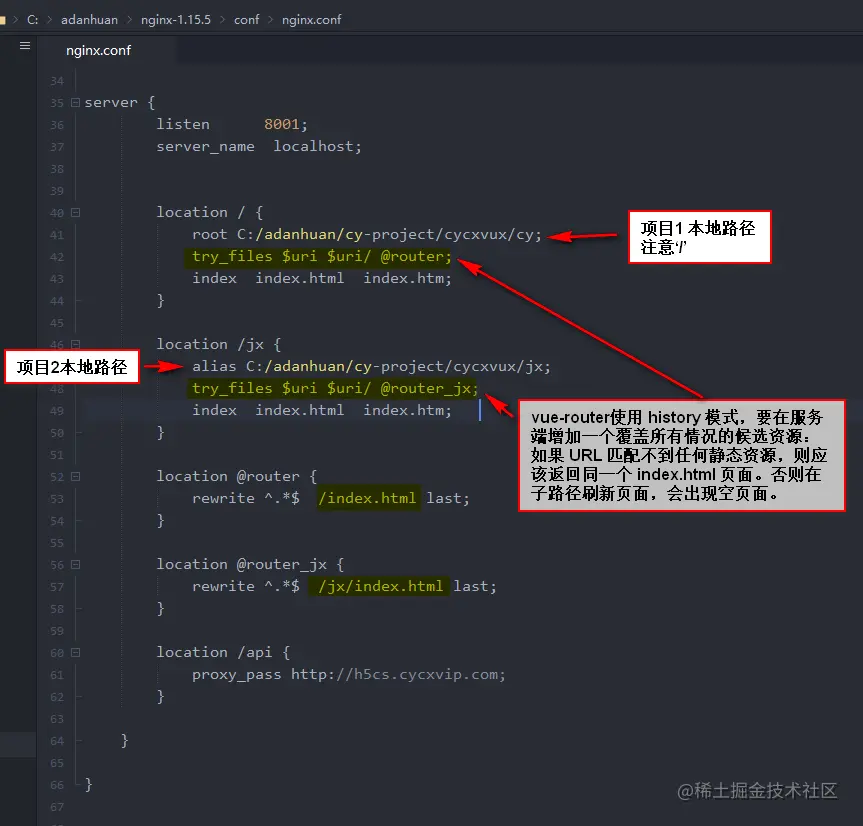Open the nginx-1.15.5 breadcrumb folder
Image resolution: width=863 pixels, height=826 pixels.
(176, 20)
